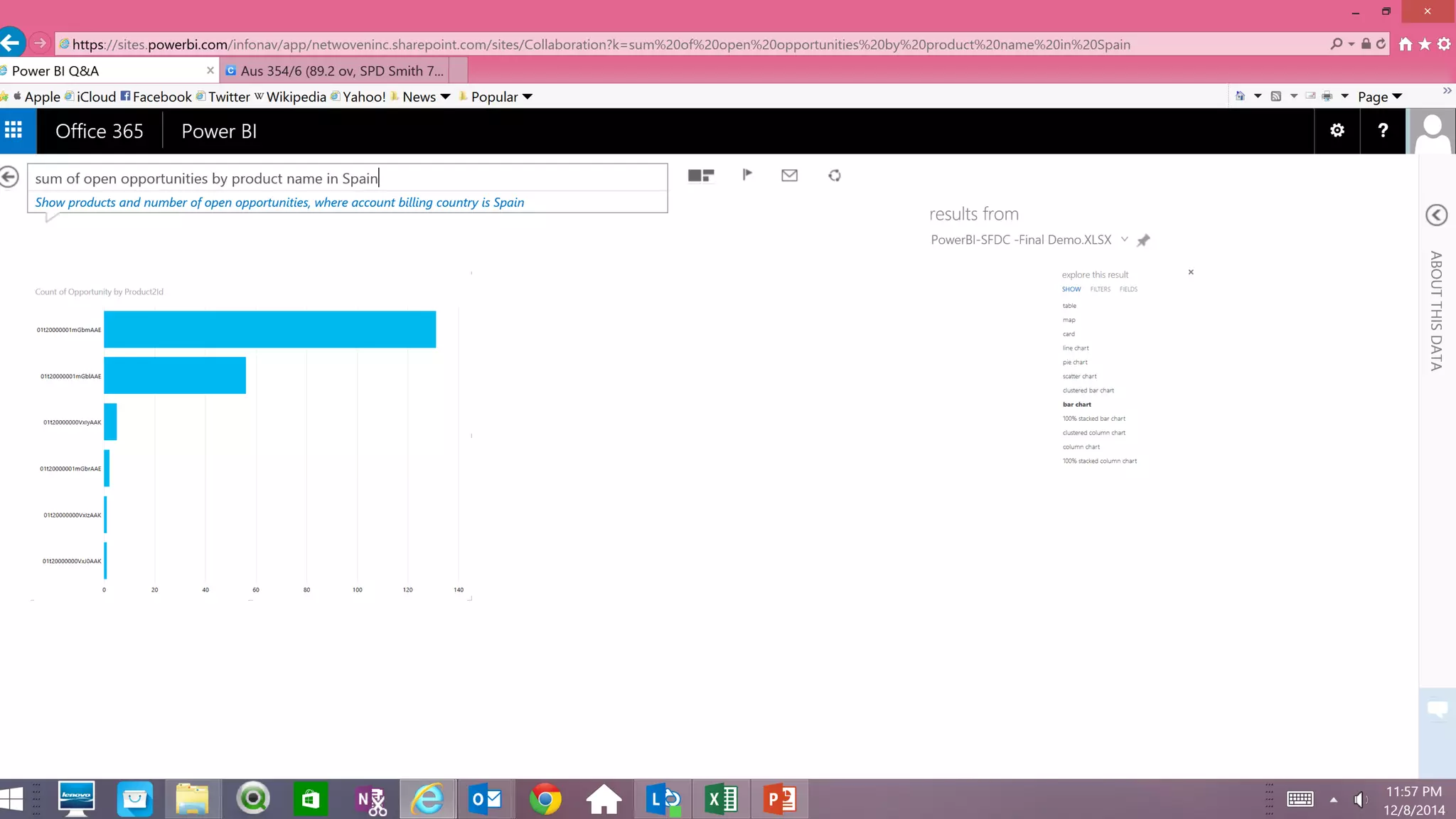This screenshot has height=819, width=1456.
Task: Switch to the Aus 354/6 browser tab
Action: pos(334,70)
